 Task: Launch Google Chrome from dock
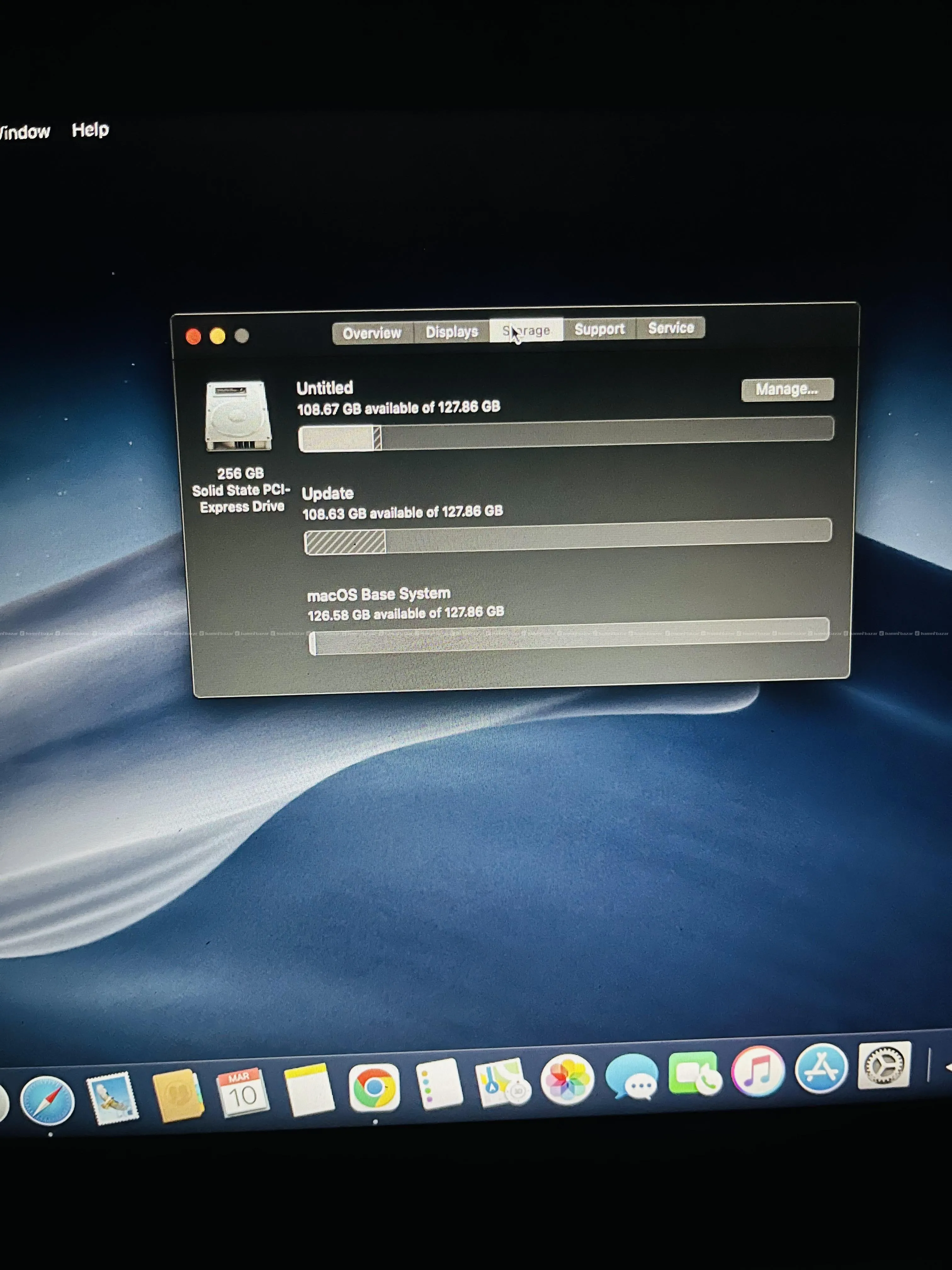tap(374, 1087)
